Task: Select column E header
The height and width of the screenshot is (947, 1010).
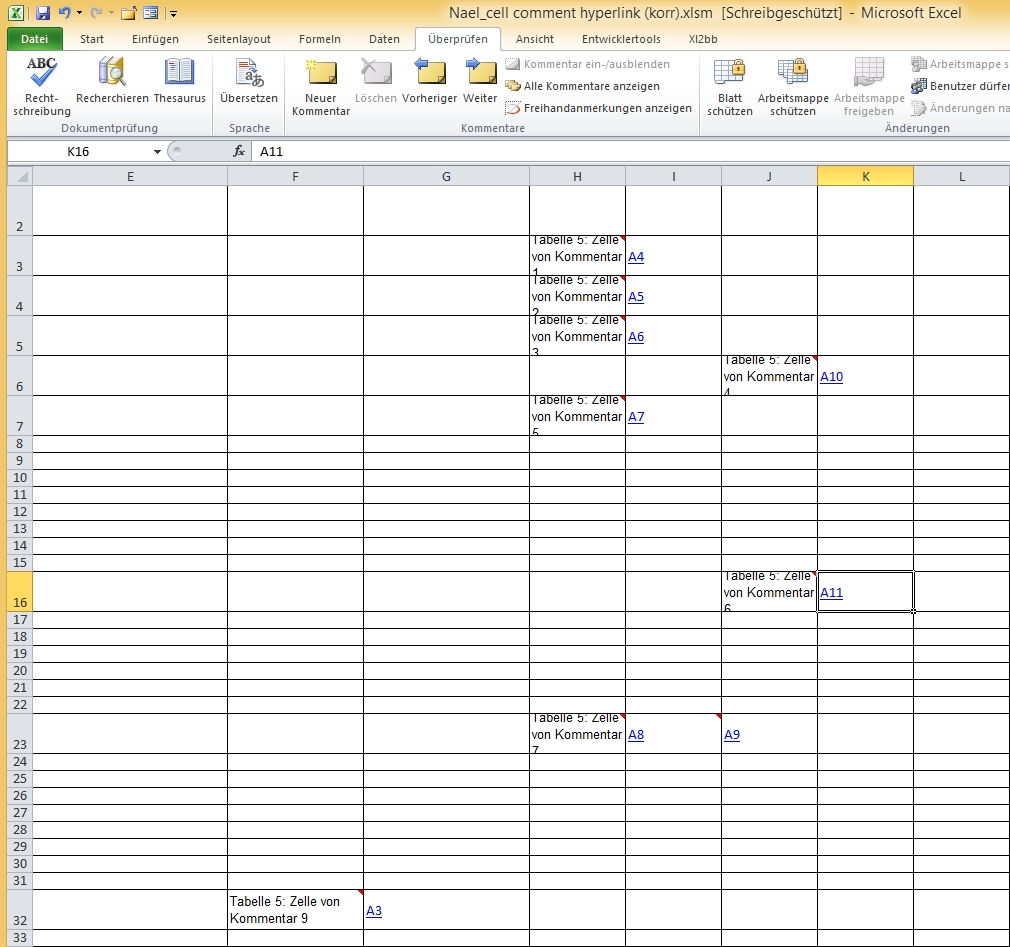Action: [130, 177]
